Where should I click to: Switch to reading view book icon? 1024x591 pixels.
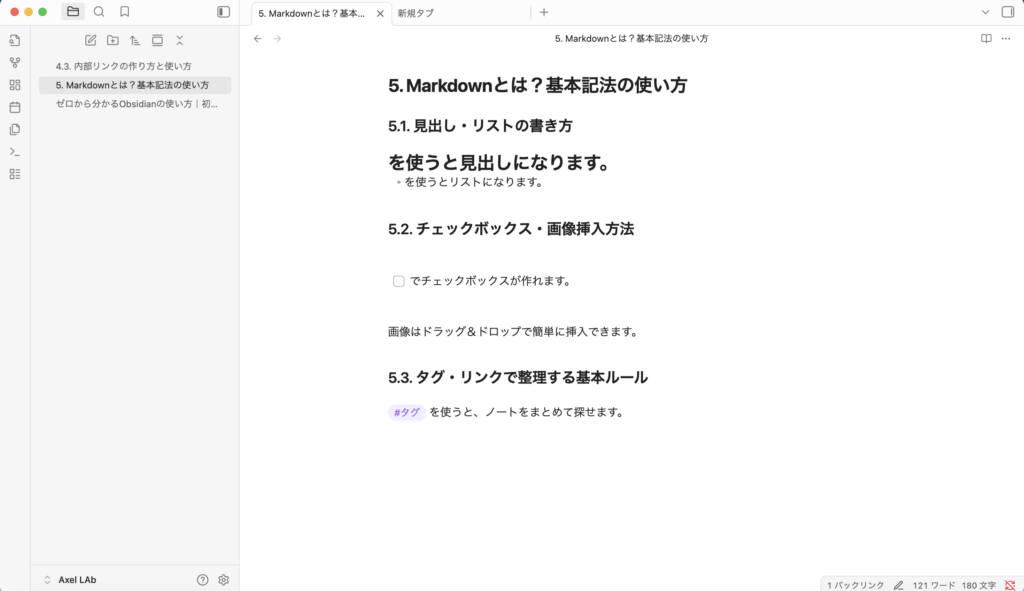click(x=986, y=38)
